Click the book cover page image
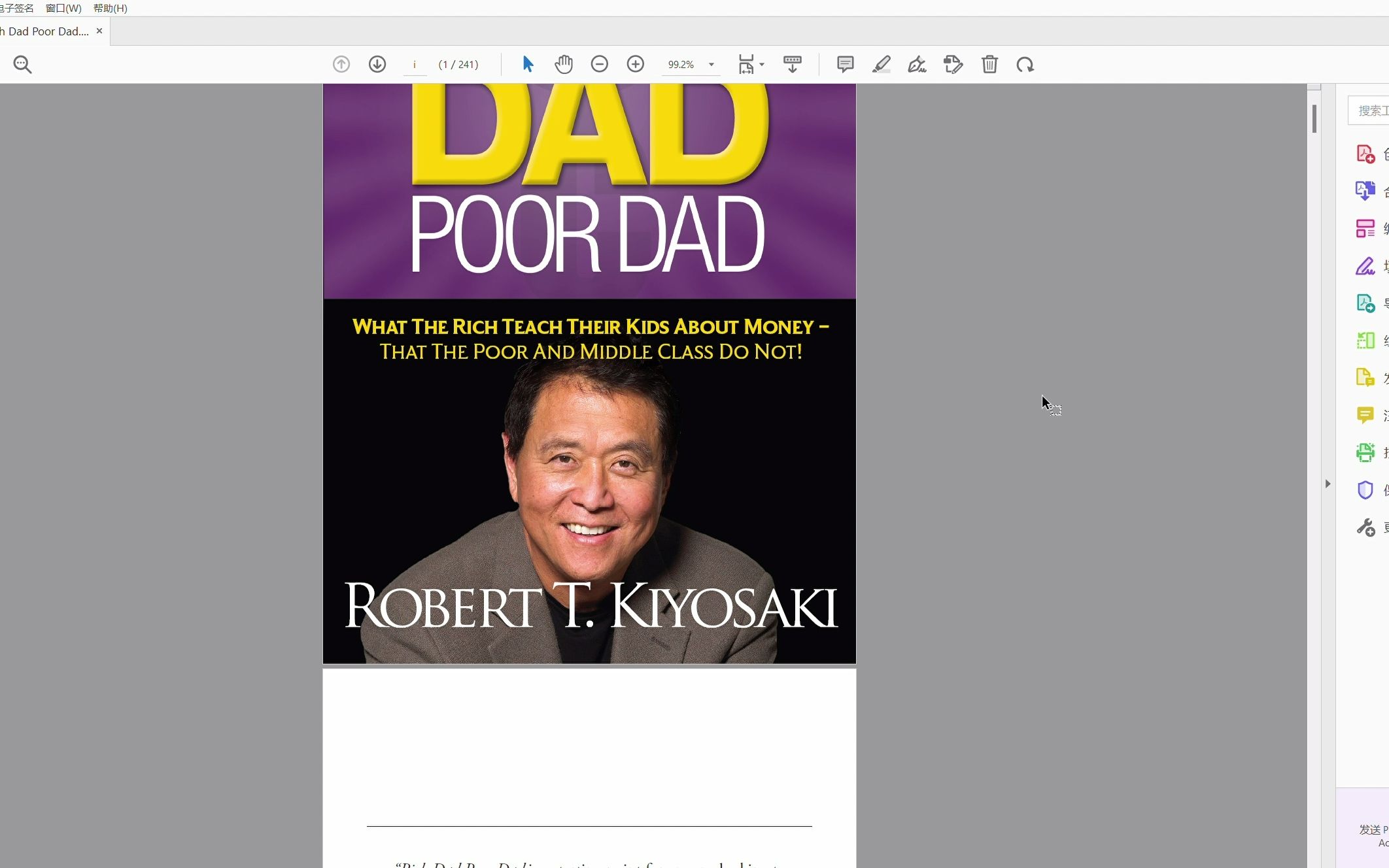This screenshot has width=1389, height=868. pos(589,373)
